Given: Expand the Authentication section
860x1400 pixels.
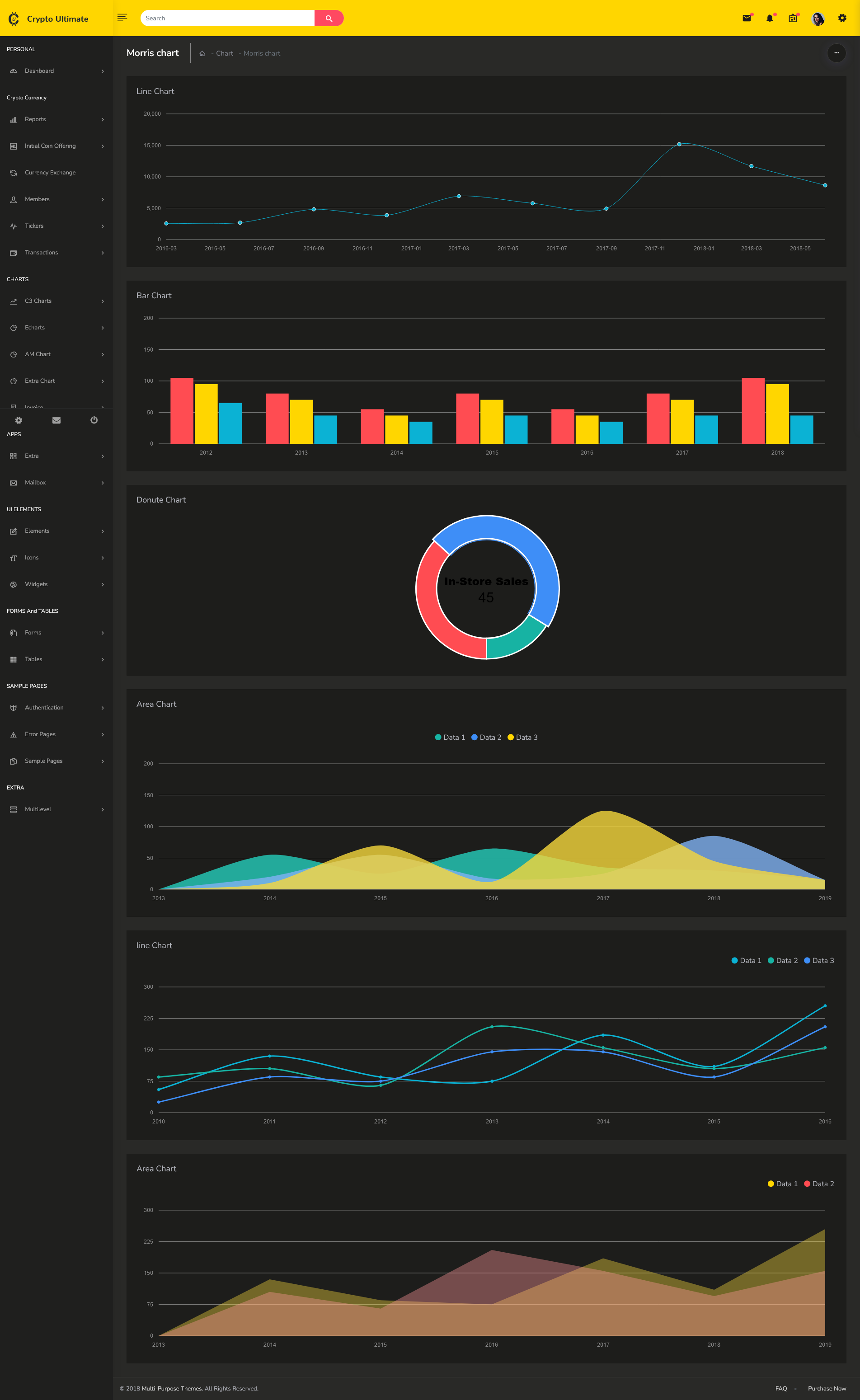Looking at the screenshot, I should tap(43, 707).
